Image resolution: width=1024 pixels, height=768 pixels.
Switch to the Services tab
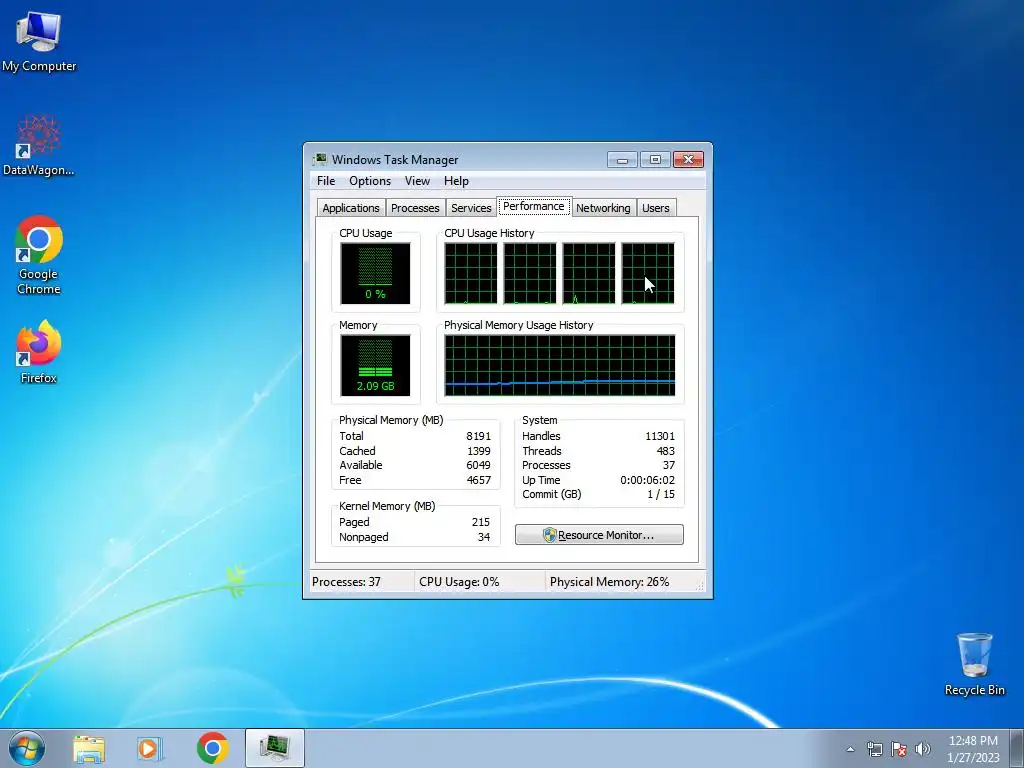coord(471,208)
